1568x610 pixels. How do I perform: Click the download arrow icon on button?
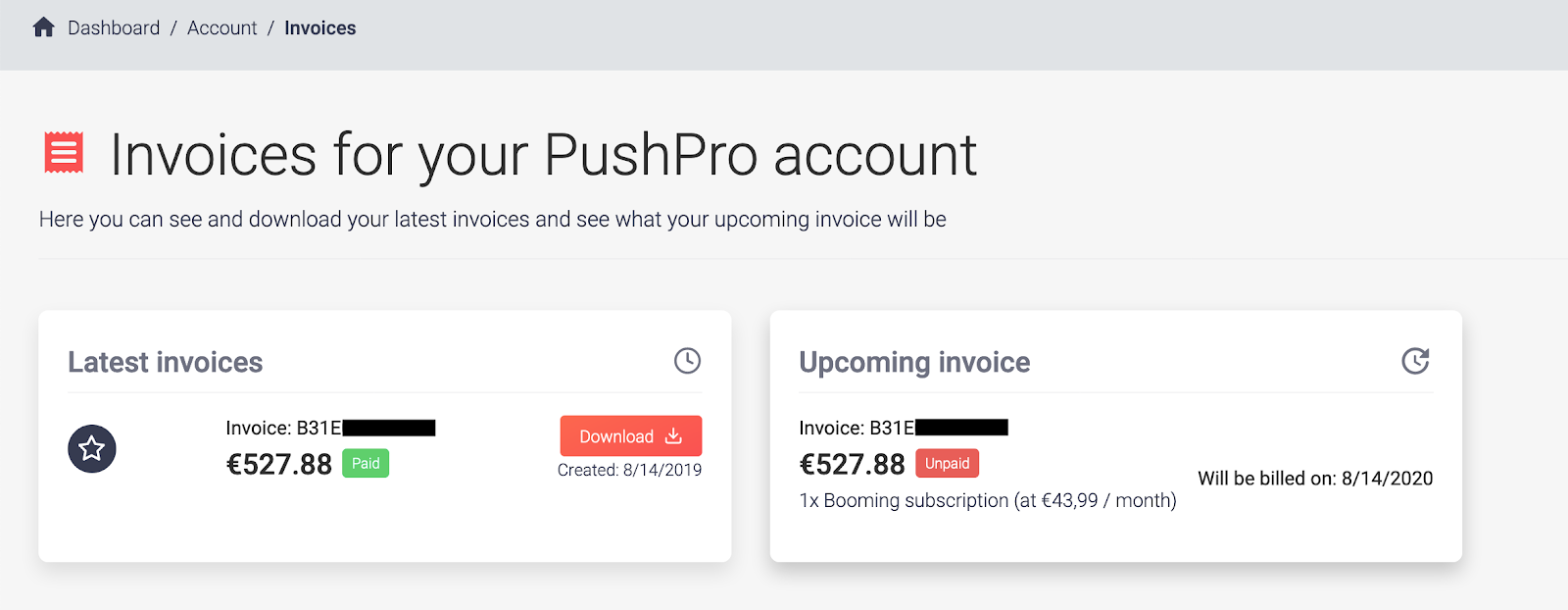tap(673, 436)
